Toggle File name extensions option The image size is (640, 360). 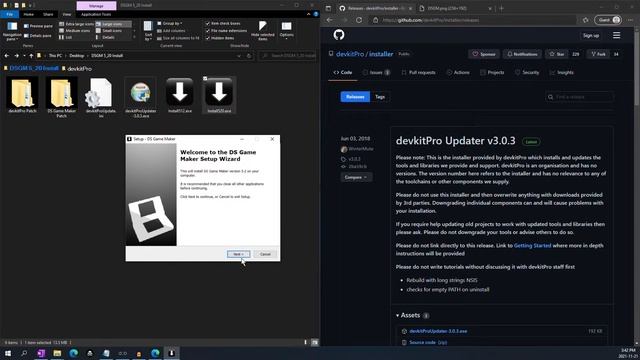point(226,31)
